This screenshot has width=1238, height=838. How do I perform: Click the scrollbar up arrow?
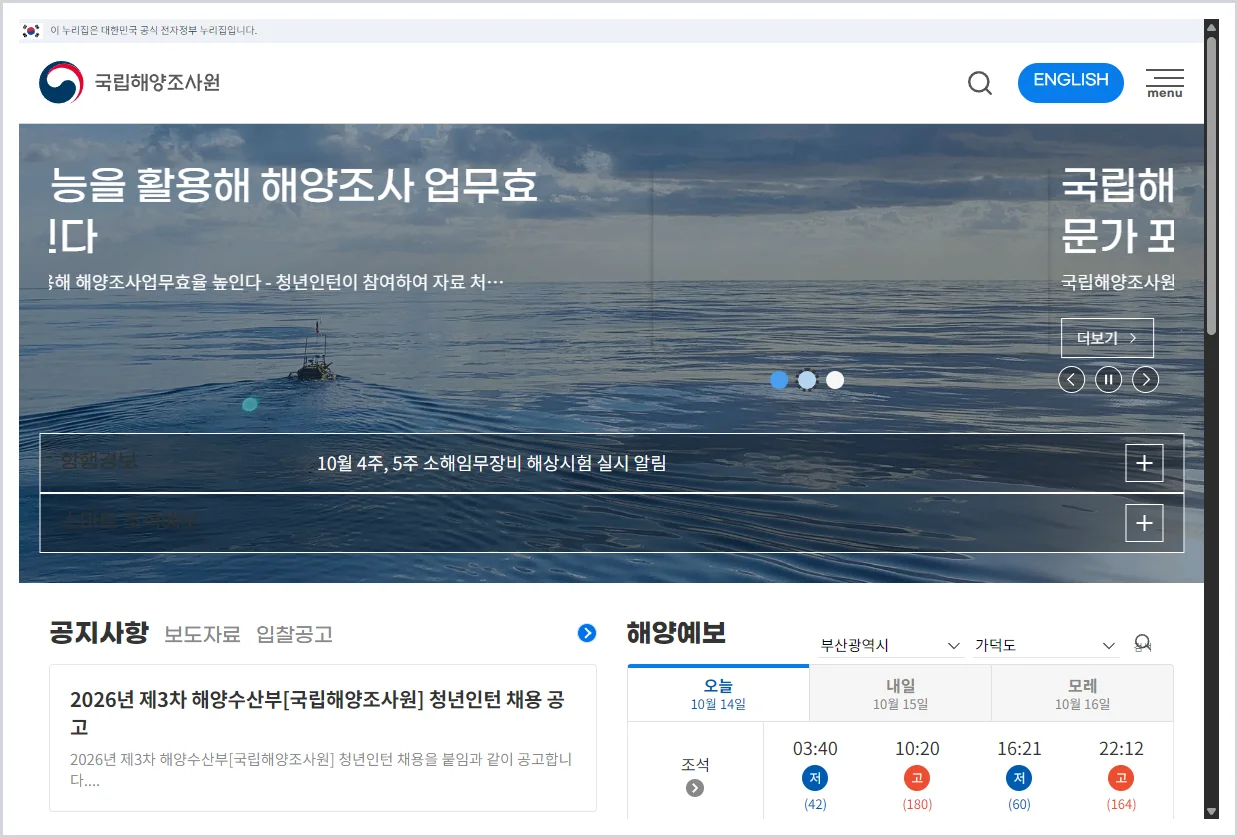pyautogui.click(x=1211, y=26)
